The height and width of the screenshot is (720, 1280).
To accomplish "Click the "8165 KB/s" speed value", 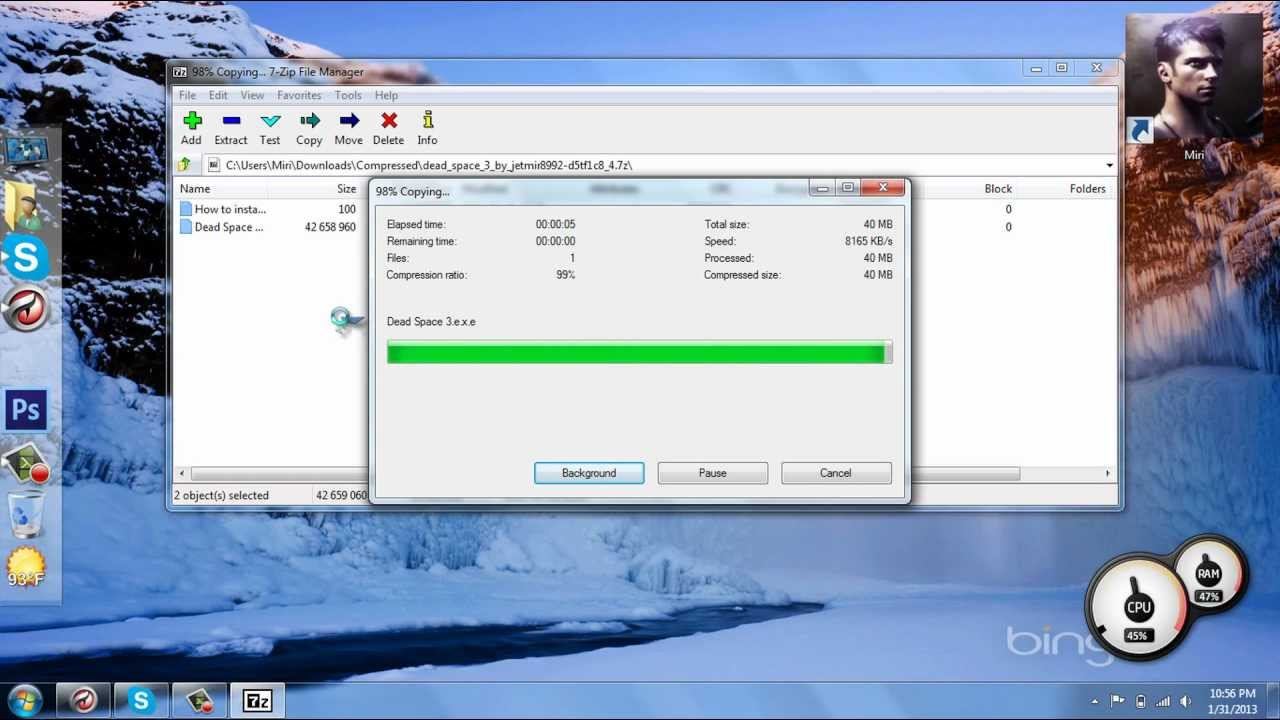I will pyautogui.click(x=869, y=241).
